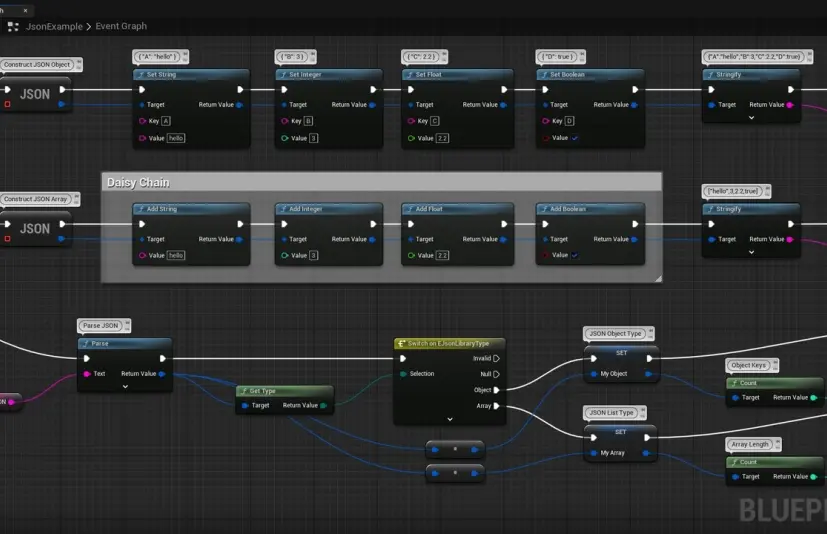The width and height of the screenshot is (827, 534).
Task: Toggle the comment bubble pin on Parse JSON
Action: [x=127, y=323]
